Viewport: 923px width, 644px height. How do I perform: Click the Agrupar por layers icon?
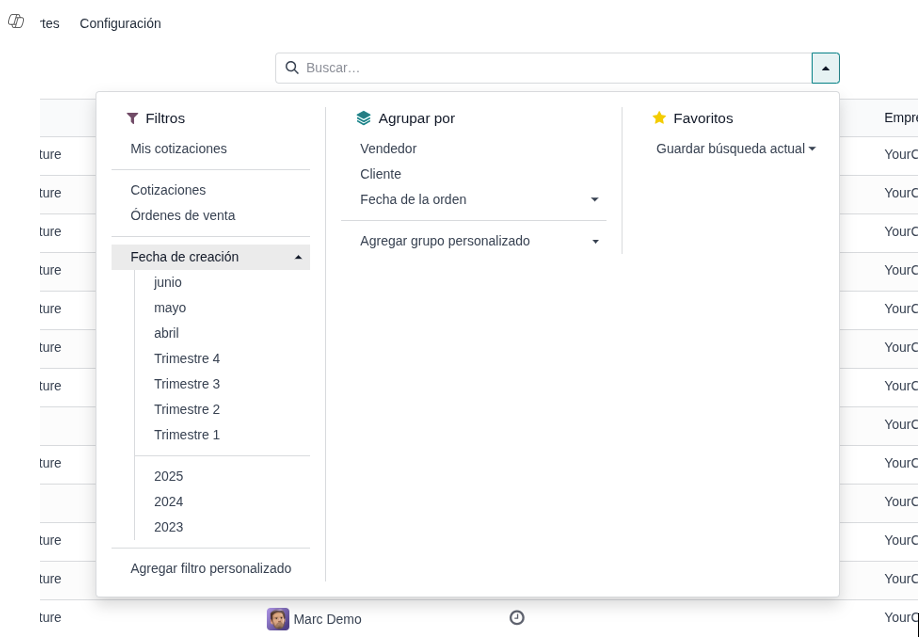[364, 118]
